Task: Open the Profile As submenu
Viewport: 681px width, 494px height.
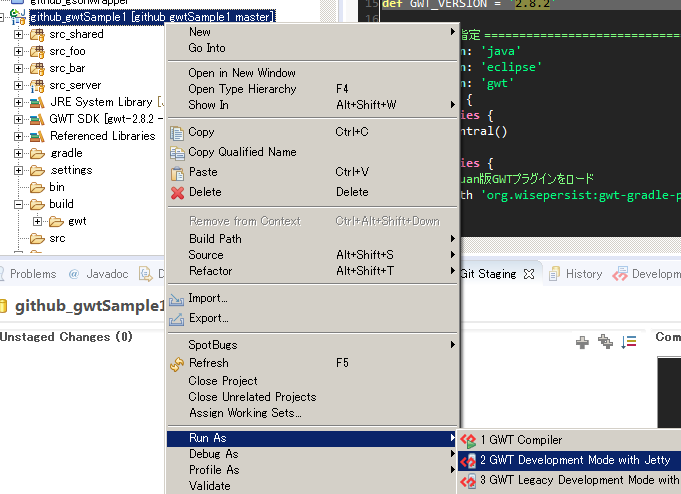Action: coord(312,471)
